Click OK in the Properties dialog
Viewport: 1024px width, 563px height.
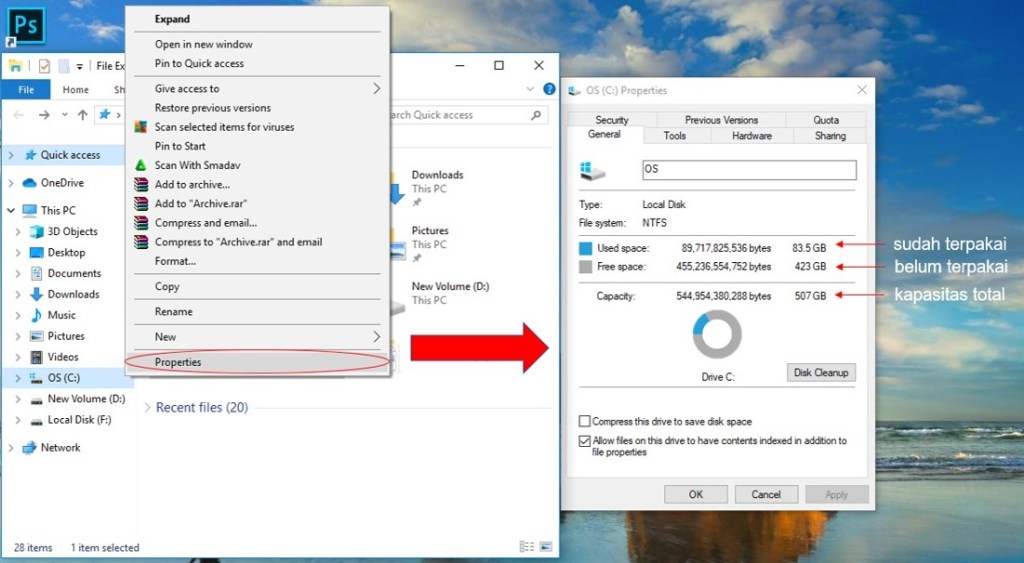pos(695,494)
